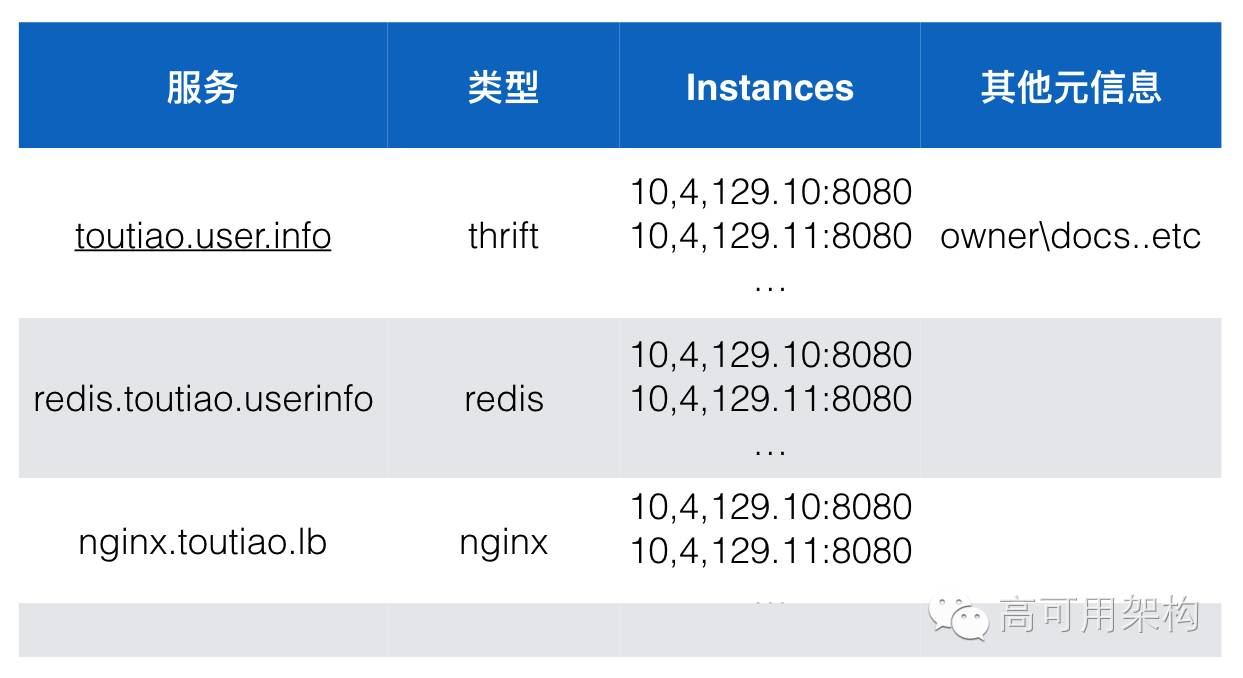
Task: Select the 类型 column header
Action: [503, 87]
